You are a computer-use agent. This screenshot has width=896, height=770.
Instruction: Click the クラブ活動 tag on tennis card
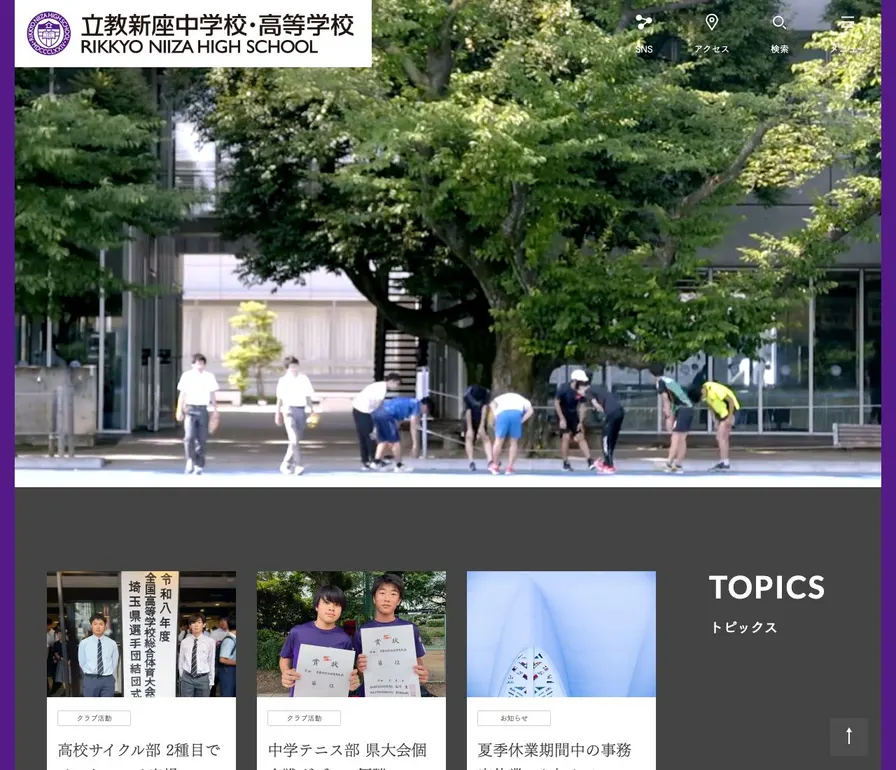pos(304,718)
